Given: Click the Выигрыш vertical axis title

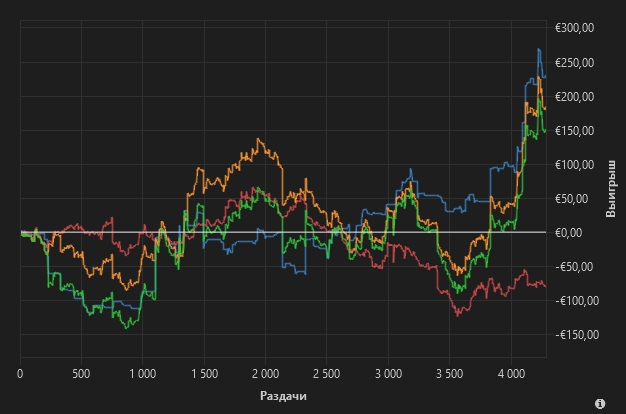Looking at the screenshot, I should [x=610, y=189].
